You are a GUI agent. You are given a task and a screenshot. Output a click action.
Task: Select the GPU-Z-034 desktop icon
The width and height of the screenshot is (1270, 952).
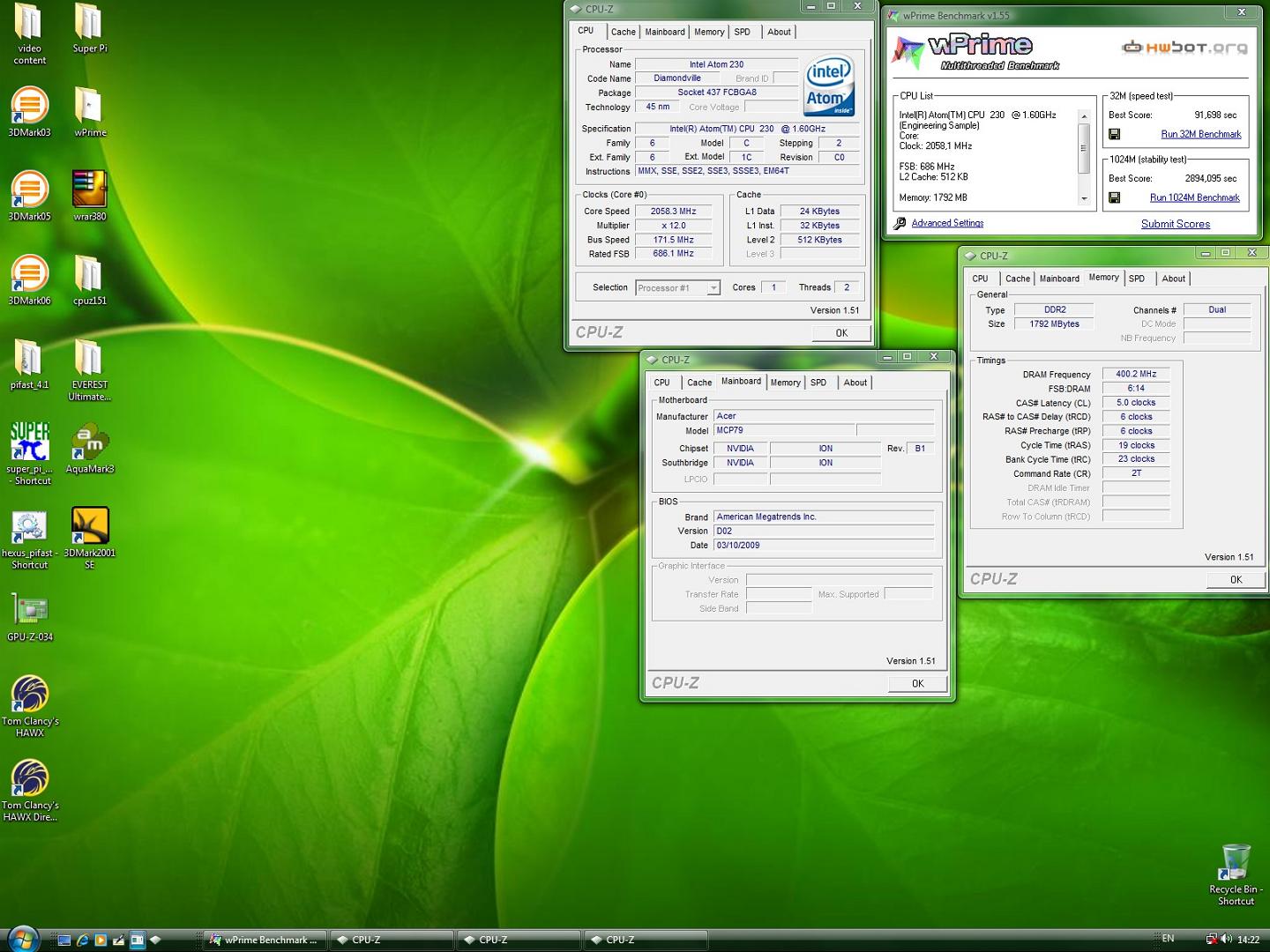point(29,616)
